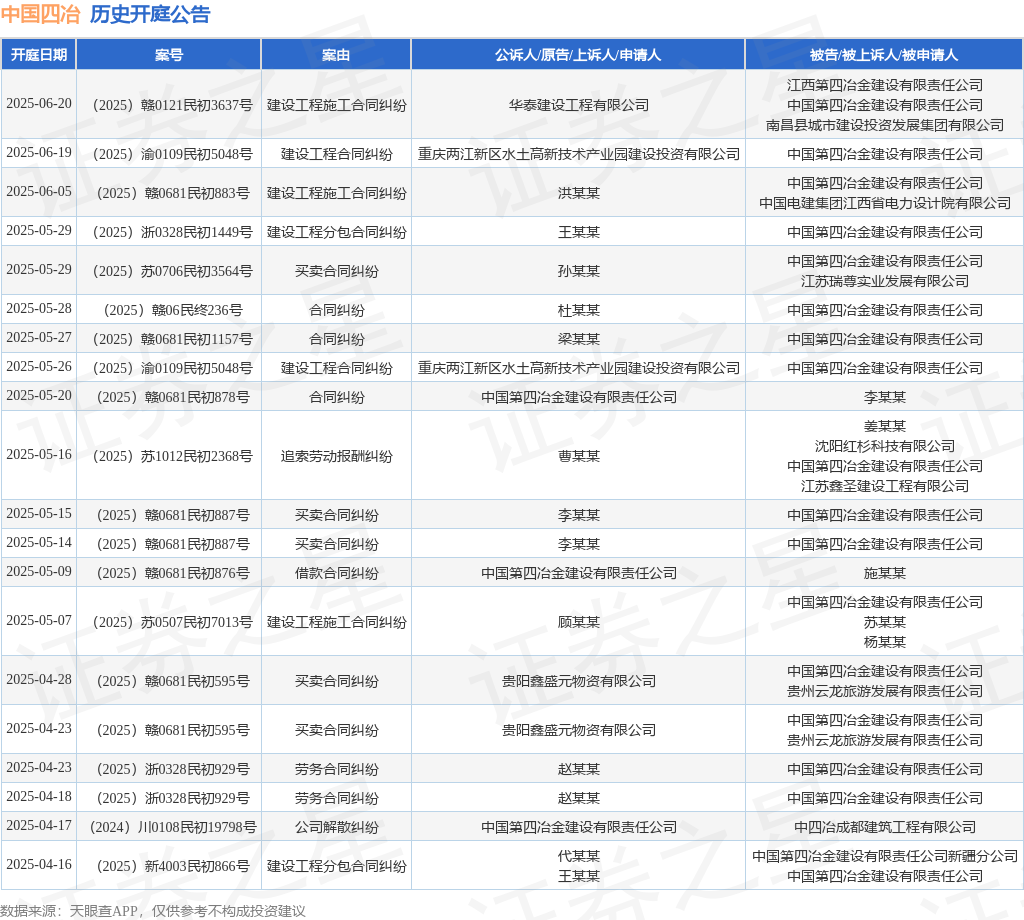Click defendant 中国第四冶金建设有限责任公司新疆分公司
This screenshot has height=920, width=1024.
point(884,856)
